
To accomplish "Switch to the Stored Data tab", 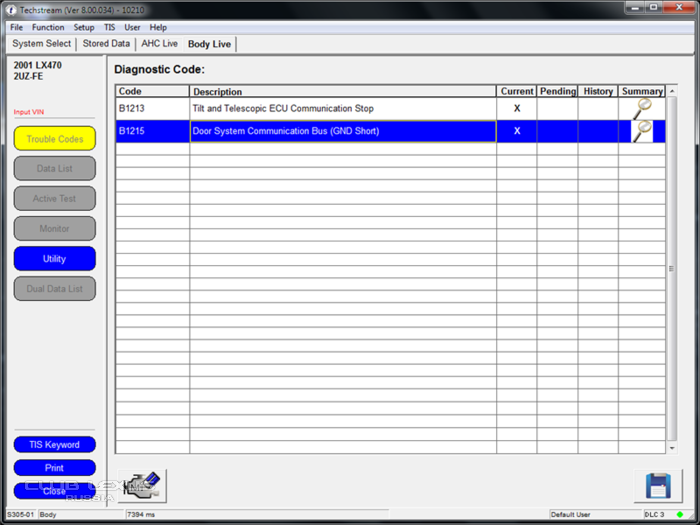I will (106, 44).
